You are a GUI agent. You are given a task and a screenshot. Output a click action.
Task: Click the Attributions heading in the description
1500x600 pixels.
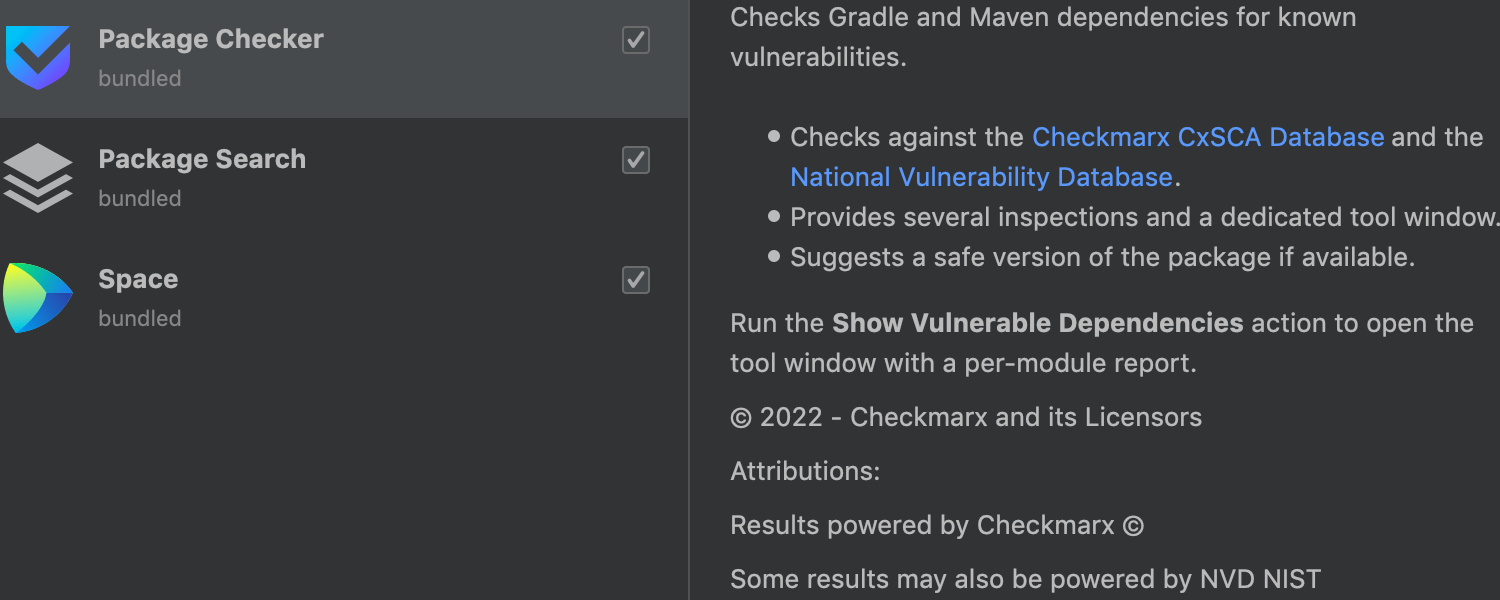(x=805, y=471)
